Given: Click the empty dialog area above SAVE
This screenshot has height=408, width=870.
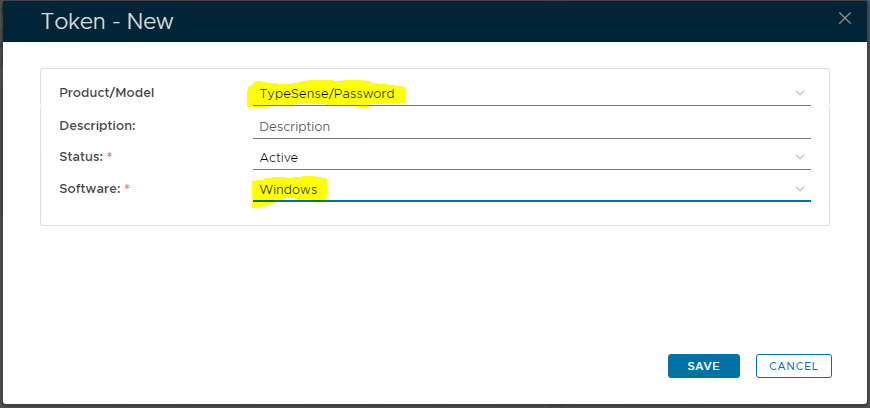Looking at the screenshot, I should 700,300.
